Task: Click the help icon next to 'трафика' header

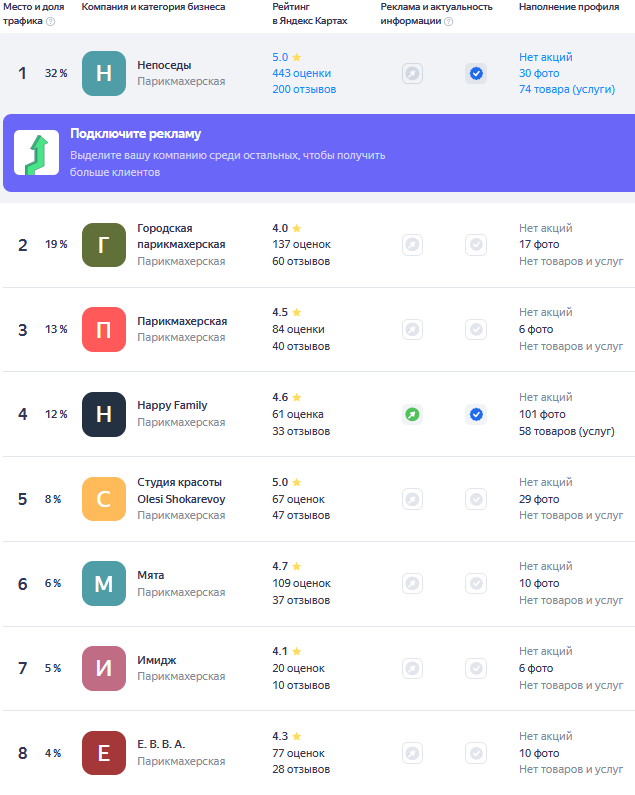Action: pos(50,21)
